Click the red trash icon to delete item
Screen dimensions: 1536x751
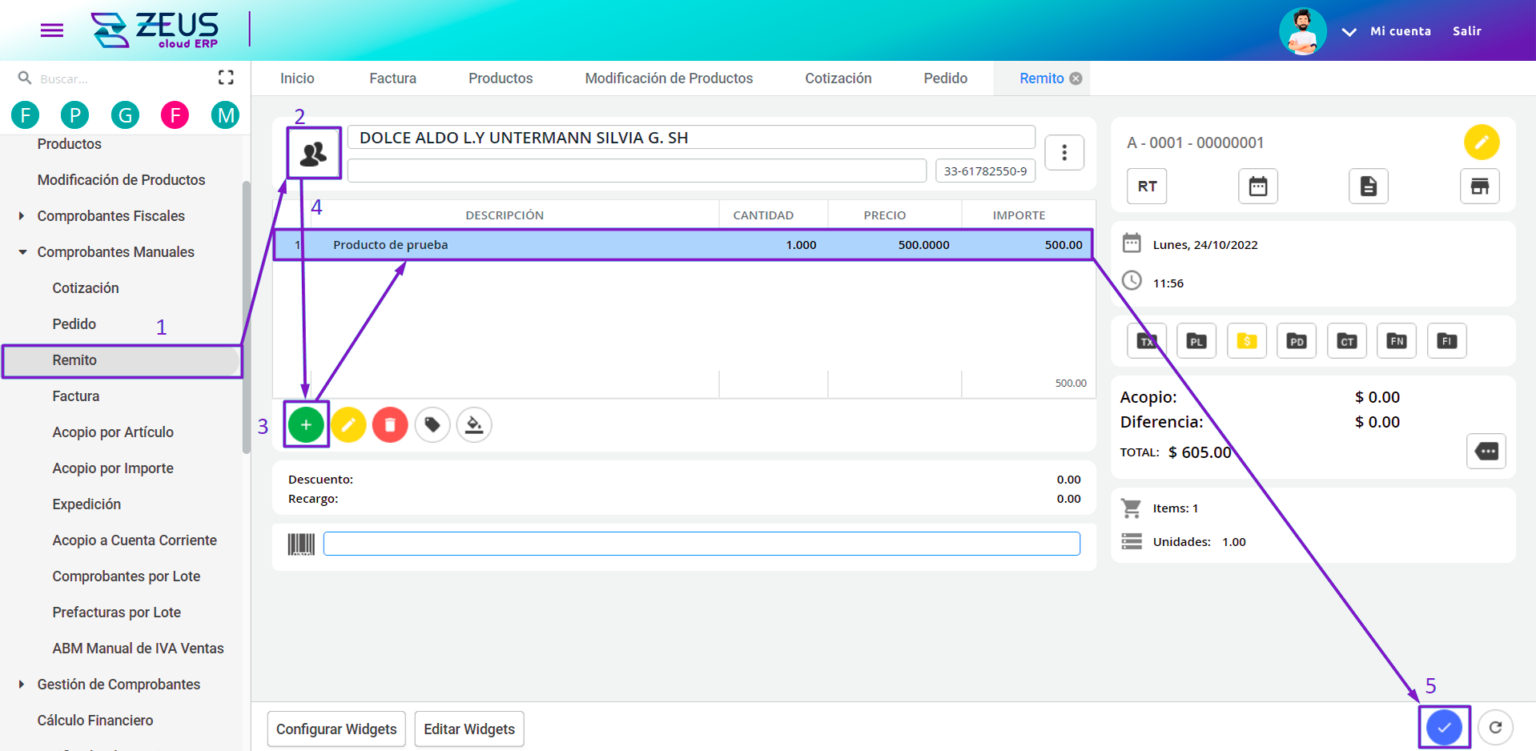390,424
